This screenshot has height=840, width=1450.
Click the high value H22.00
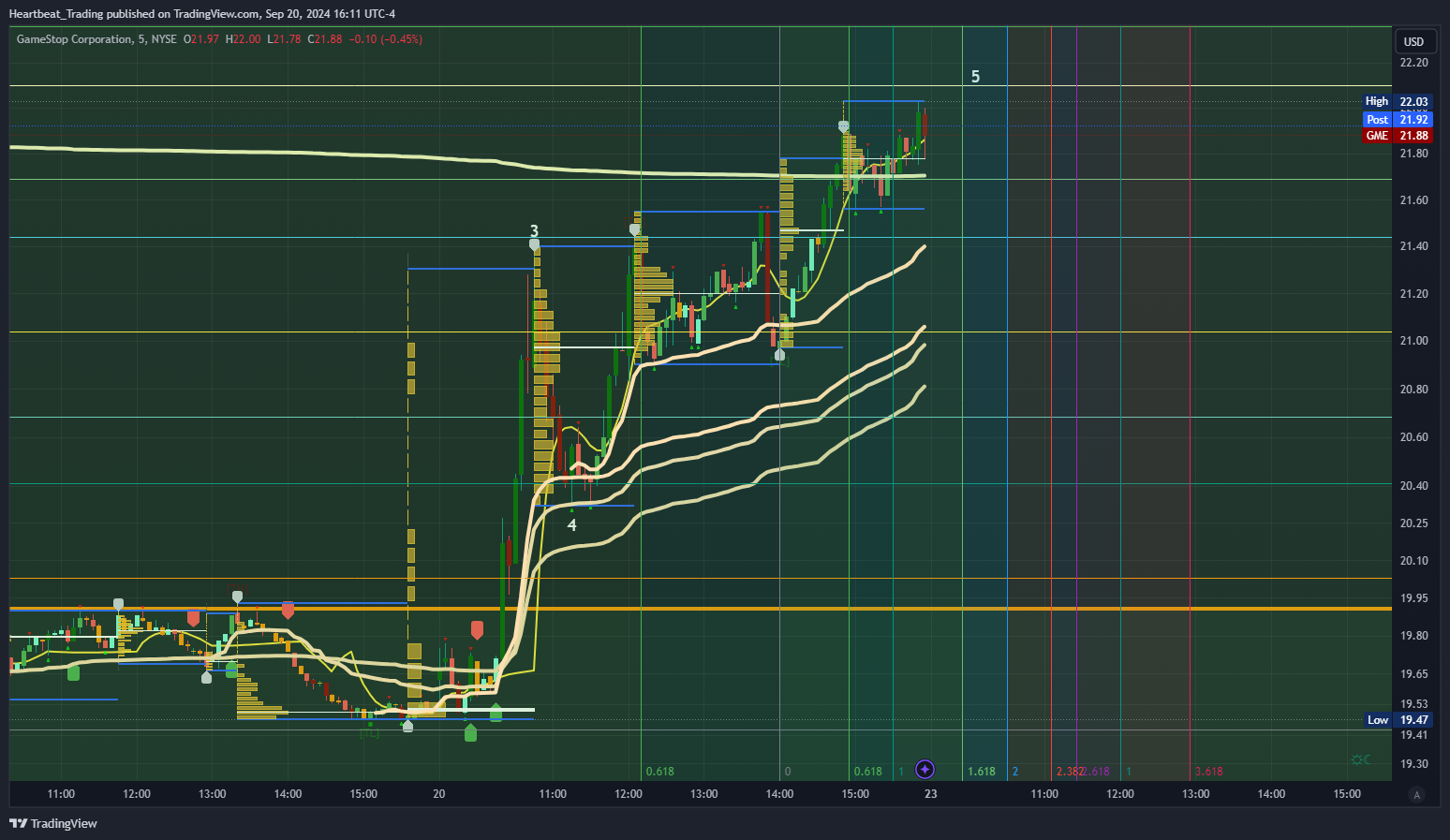coord(244,39)
